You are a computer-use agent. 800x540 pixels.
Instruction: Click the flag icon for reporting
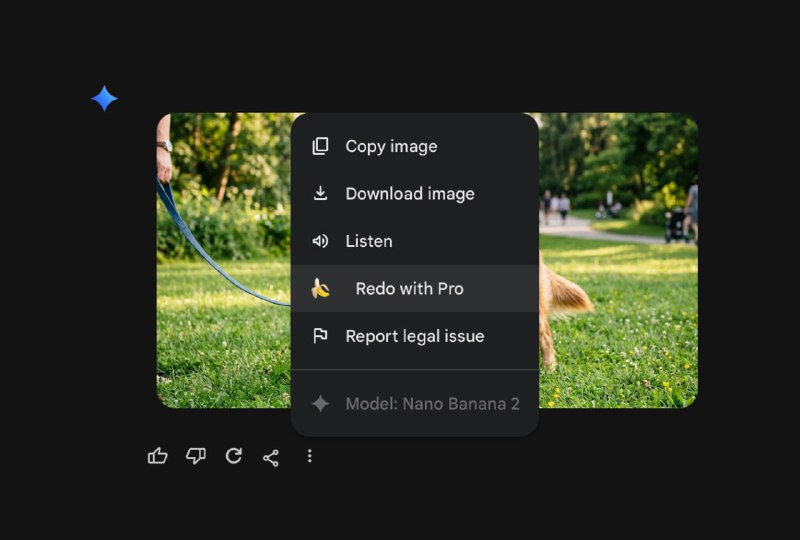tap(320, 336)
